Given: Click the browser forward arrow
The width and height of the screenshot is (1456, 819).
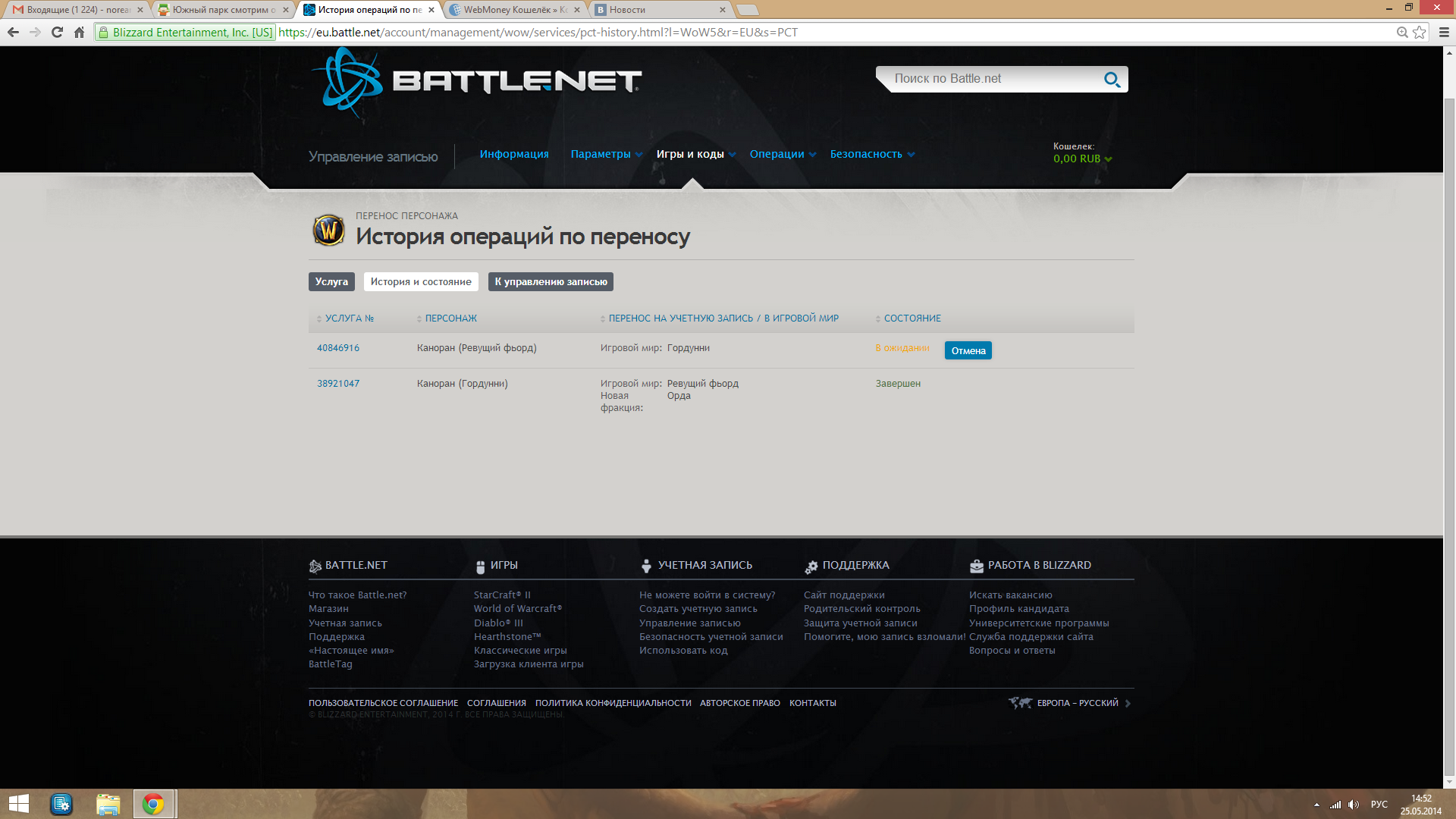Looking at the screenshot, I should click(35, 32).
